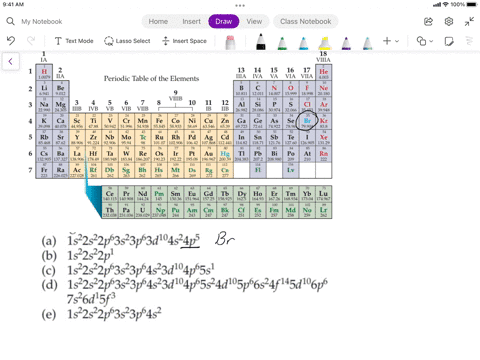
Task: Tap the My Notebook title
Action: click(42, 22)
